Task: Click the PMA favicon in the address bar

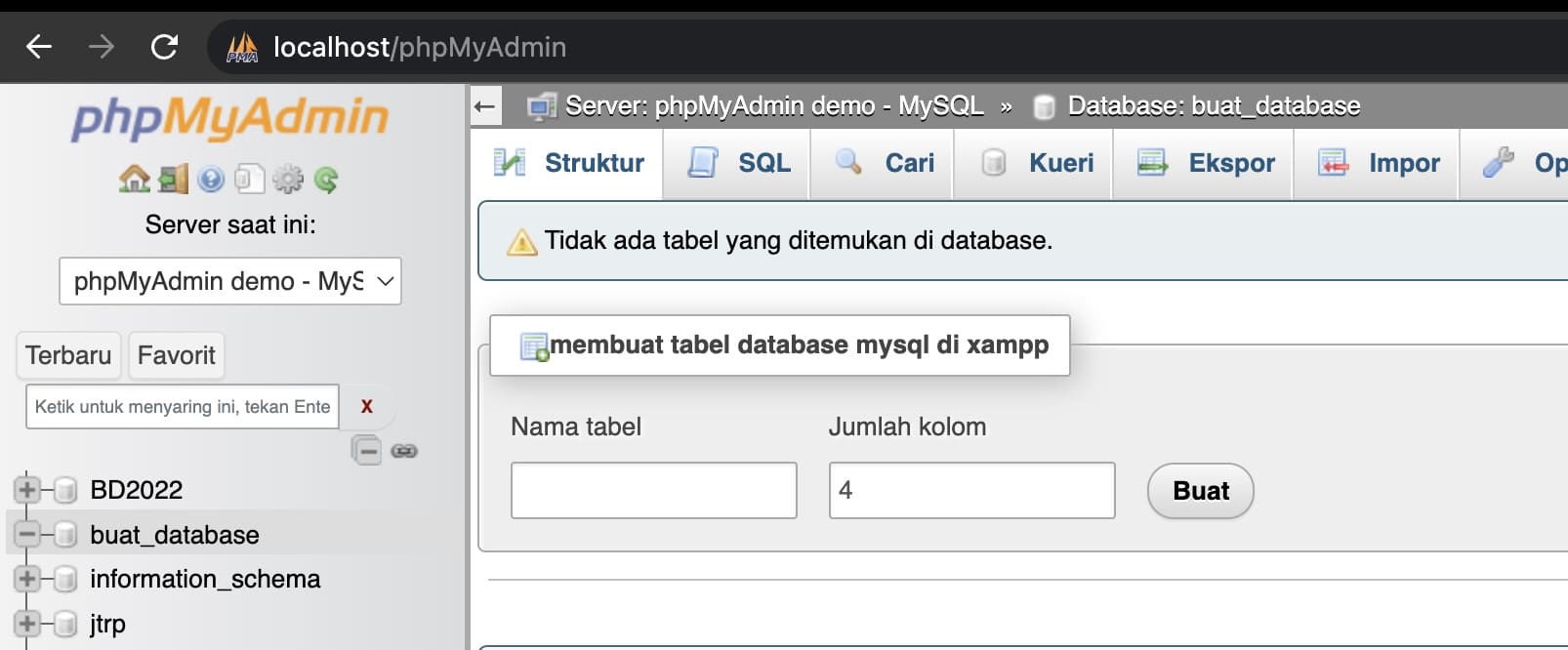Action: (242, 47)
